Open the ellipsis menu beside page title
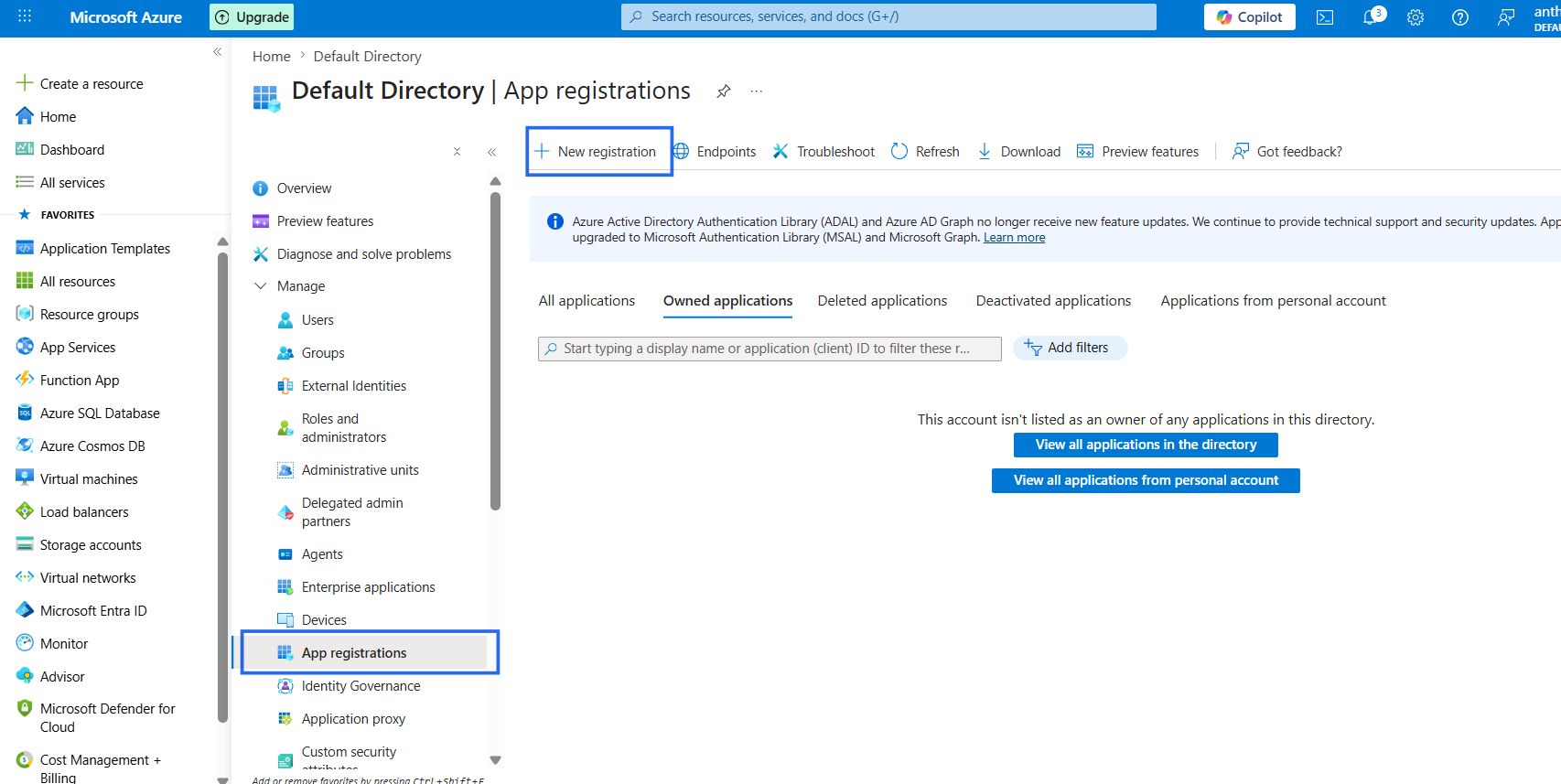 (x=757, y=91)
